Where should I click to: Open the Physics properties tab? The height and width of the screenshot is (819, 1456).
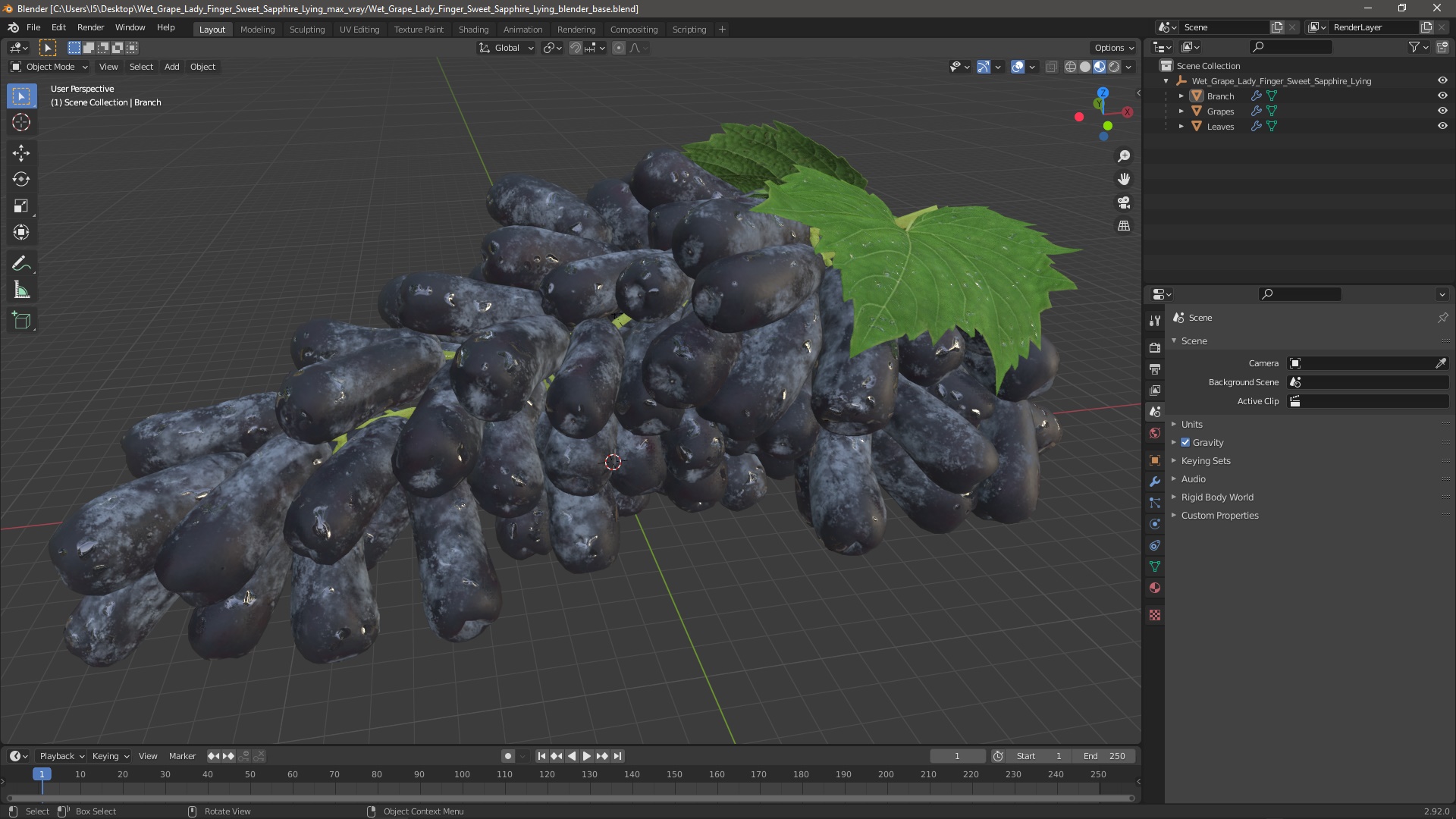coord(1155,524)
